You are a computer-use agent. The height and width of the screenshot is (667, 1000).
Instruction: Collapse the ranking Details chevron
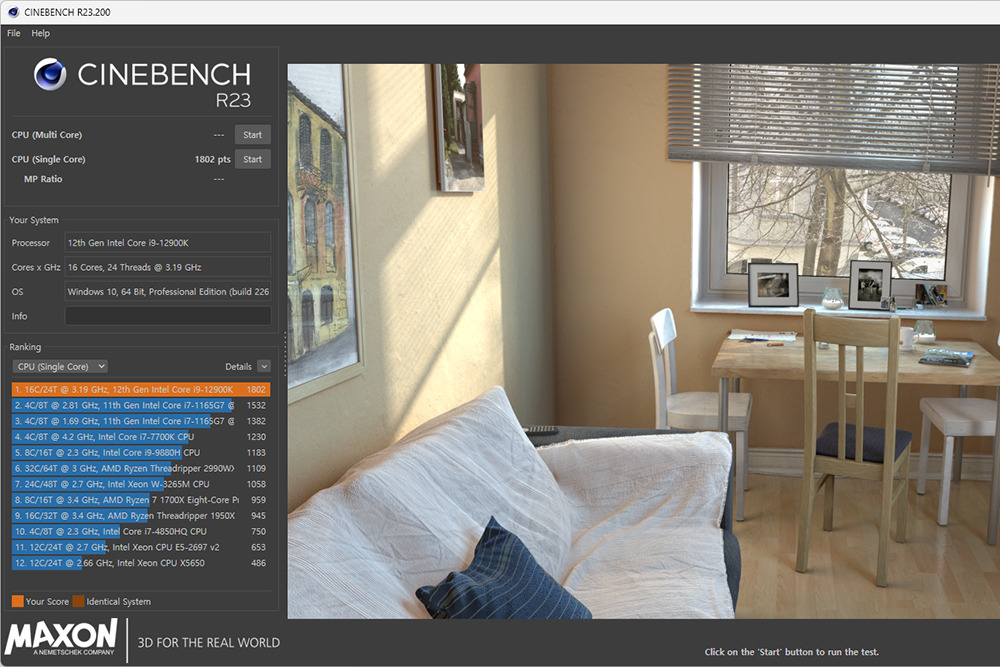(x=264, y=366)
